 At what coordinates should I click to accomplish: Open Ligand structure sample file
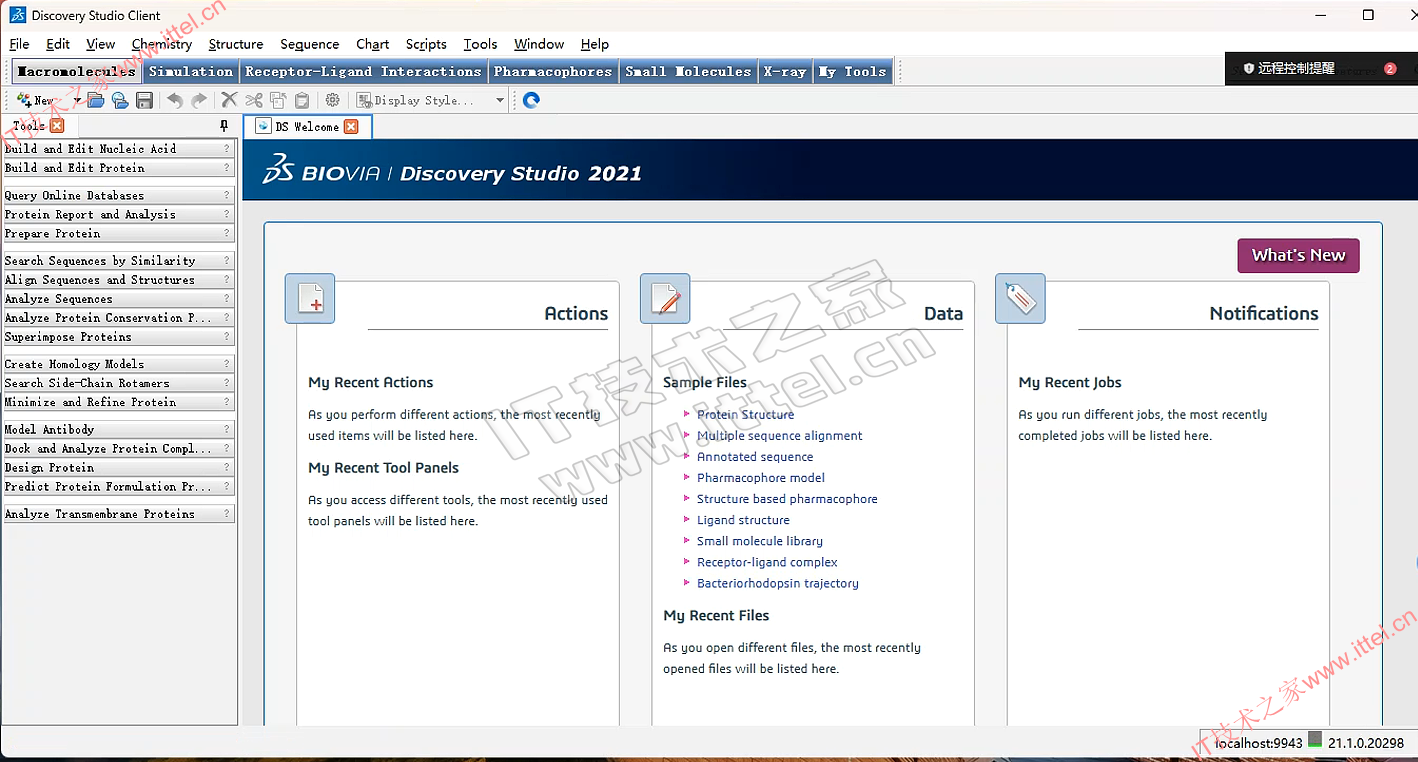743,519
